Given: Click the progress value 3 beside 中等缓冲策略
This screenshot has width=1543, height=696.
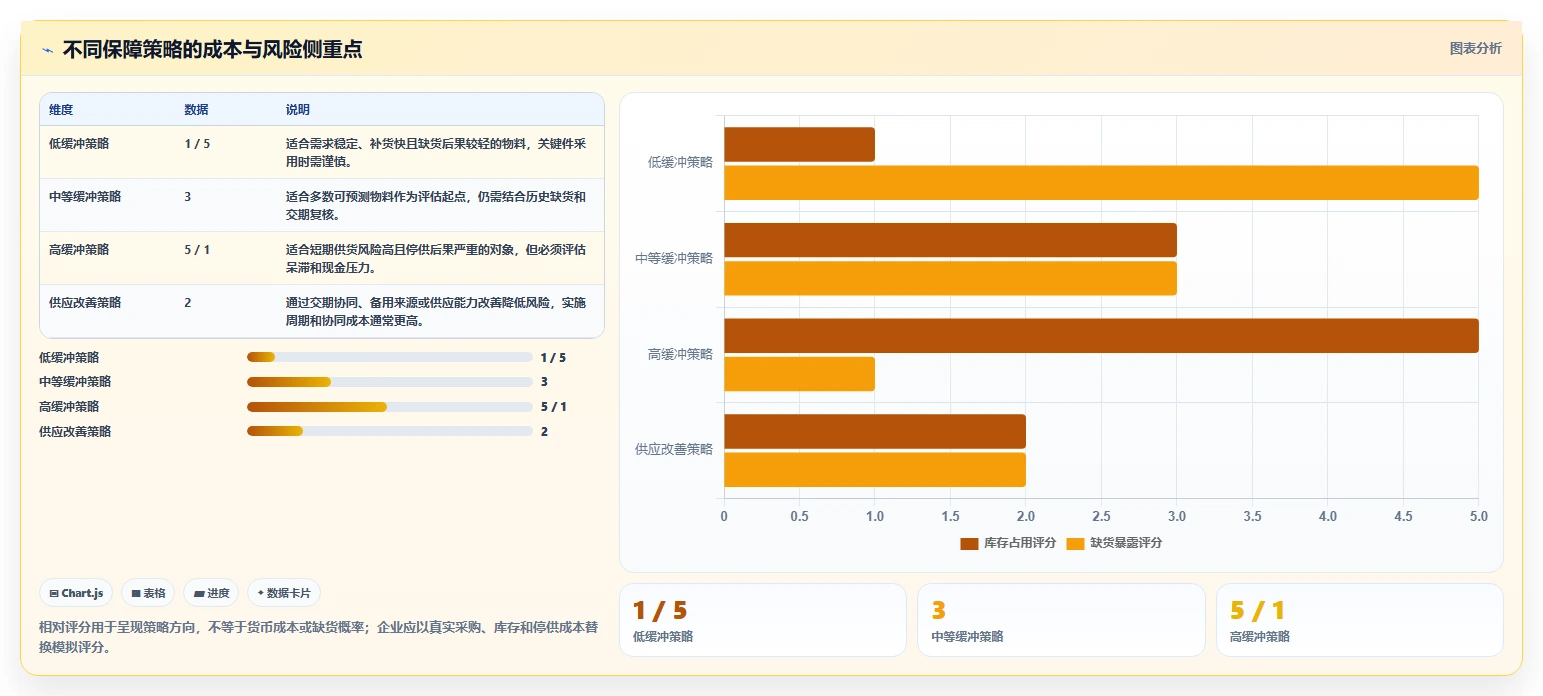Looking at the screenshot, I should tap(544, 382).
